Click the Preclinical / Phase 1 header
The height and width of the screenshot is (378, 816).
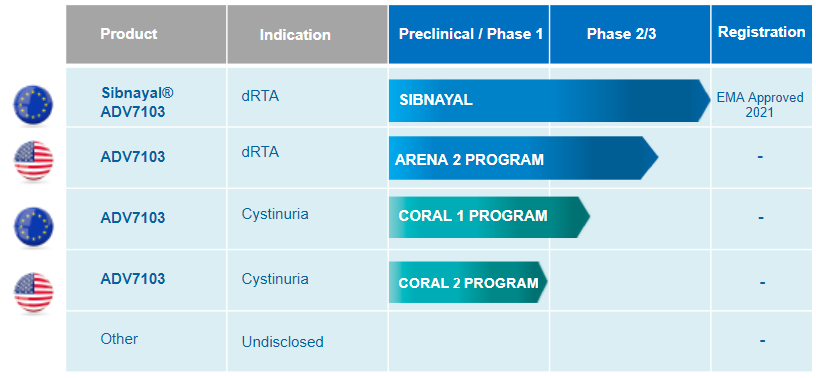469,34
